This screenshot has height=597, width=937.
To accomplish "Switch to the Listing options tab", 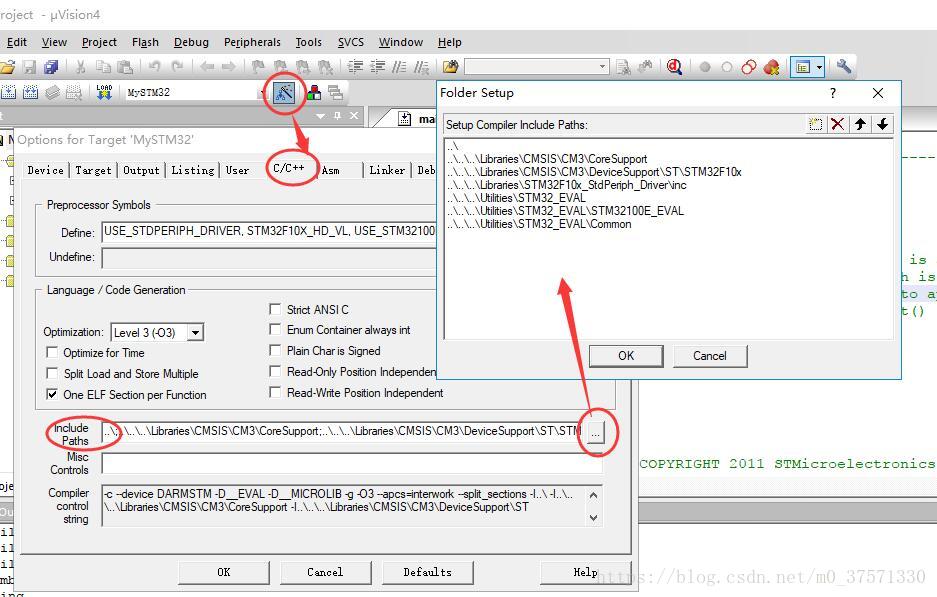I will (192, 170).
